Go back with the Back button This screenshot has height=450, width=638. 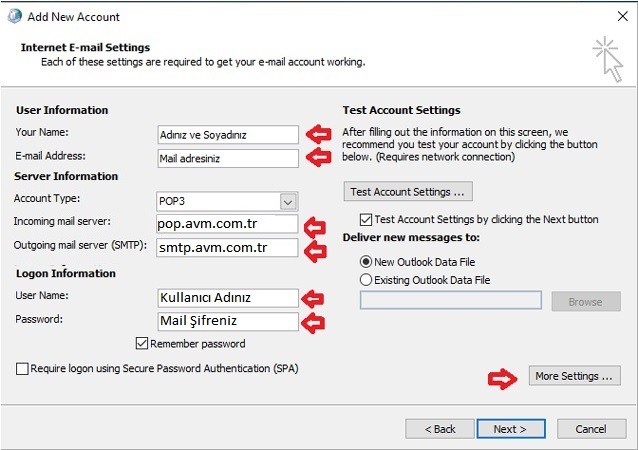coord(439,428)
